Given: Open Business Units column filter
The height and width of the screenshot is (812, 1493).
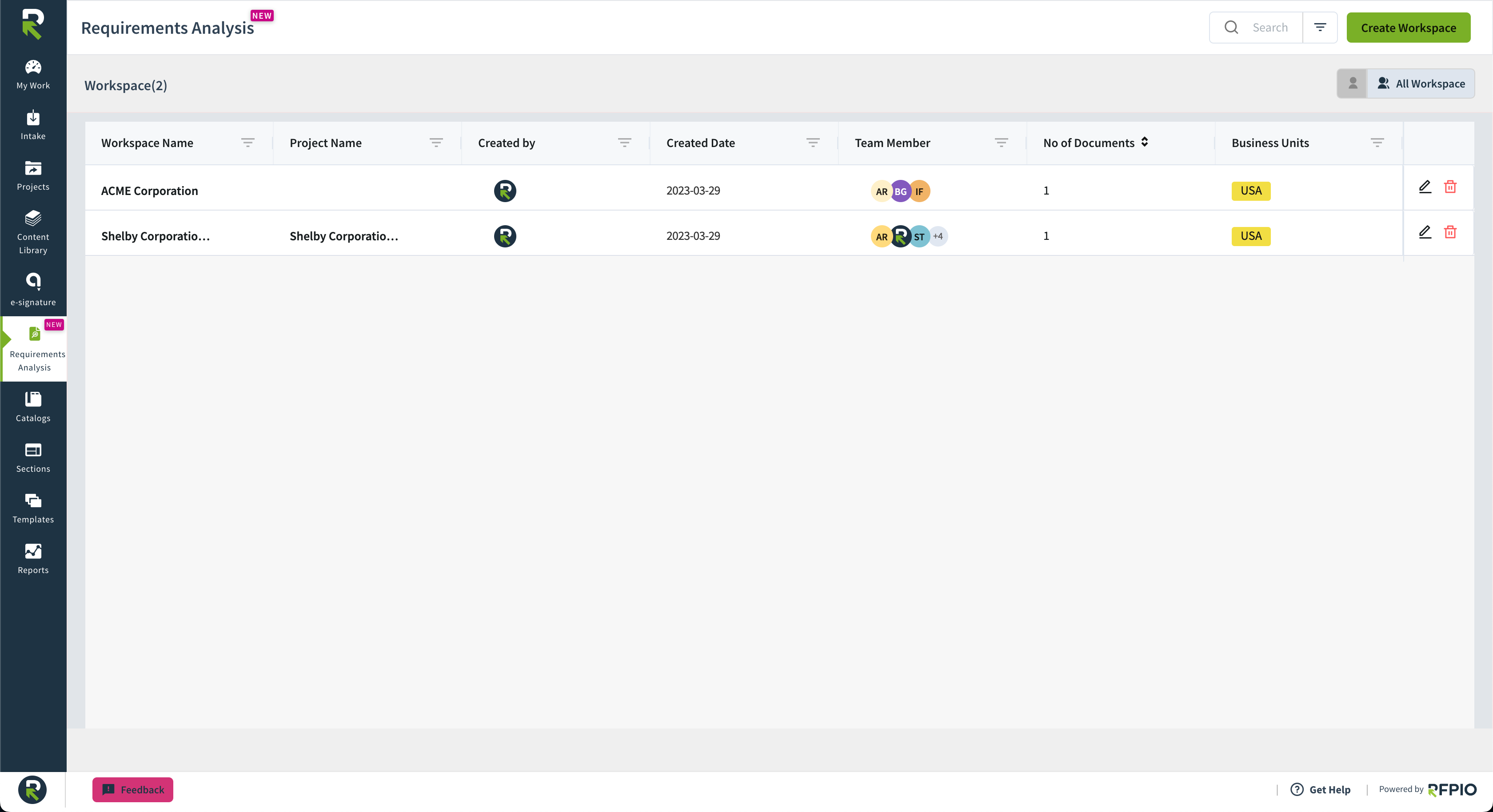Looking at the screenshot, I should tap(1377, 143).
